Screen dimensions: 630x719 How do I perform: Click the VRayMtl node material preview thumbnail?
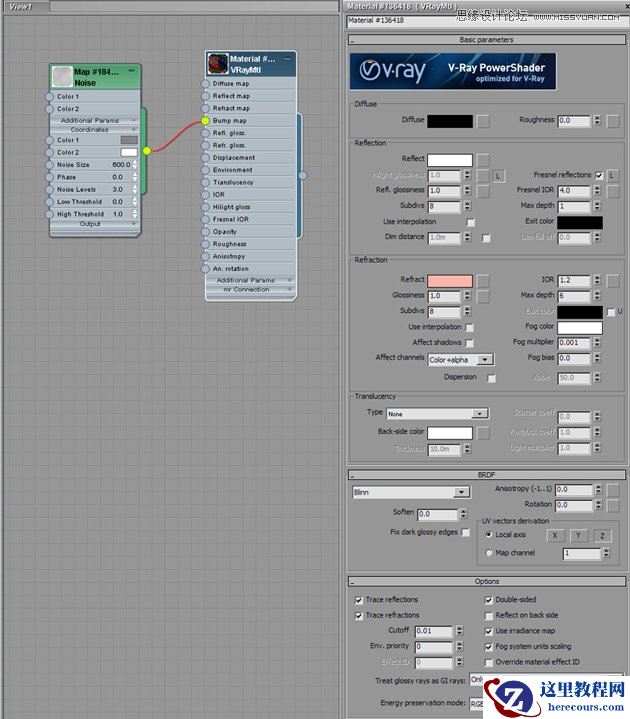pyautogui.click(x=218, y=64)
